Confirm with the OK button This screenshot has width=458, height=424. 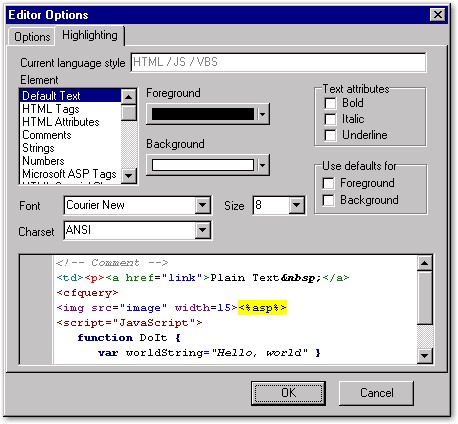288,393
